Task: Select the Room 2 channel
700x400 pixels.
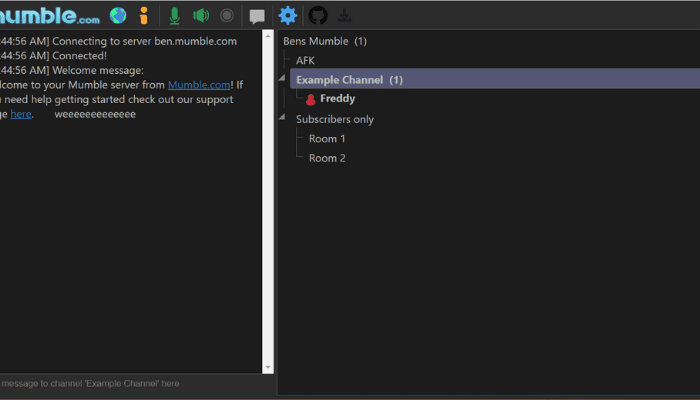Action: click(327, 158)
